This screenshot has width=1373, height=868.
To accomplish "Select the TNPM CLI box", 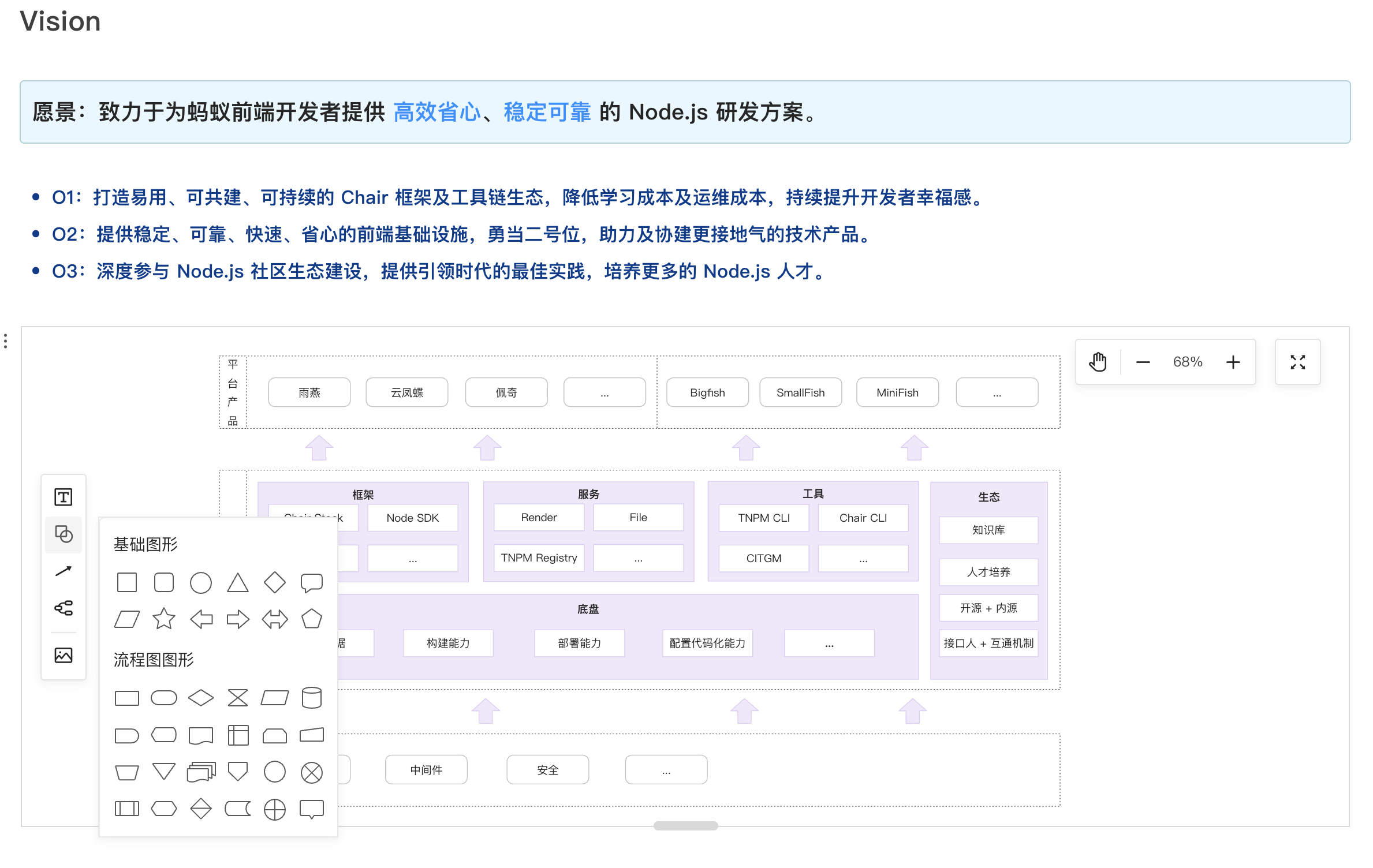I will [764, 518].
